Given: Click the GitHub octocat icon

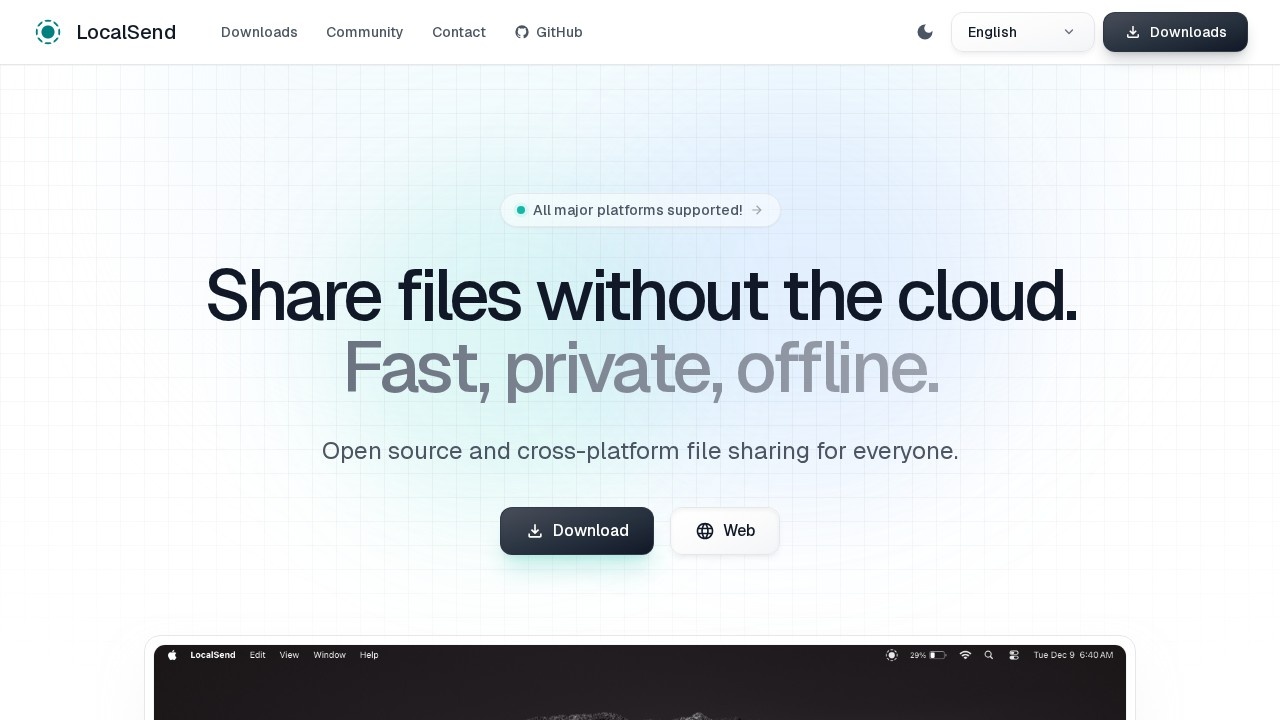Looking at the screenshot, I should tap(522, 32).
